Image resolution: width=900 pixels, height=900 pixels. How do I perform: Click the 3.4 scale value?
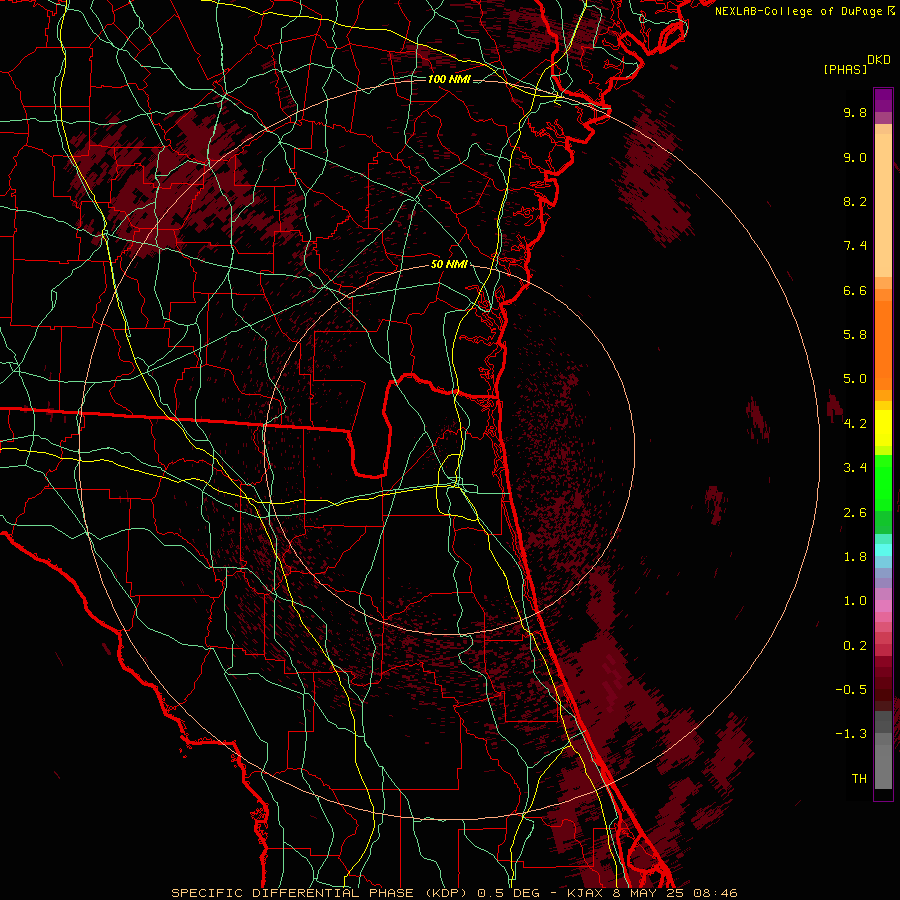[855, 468]
